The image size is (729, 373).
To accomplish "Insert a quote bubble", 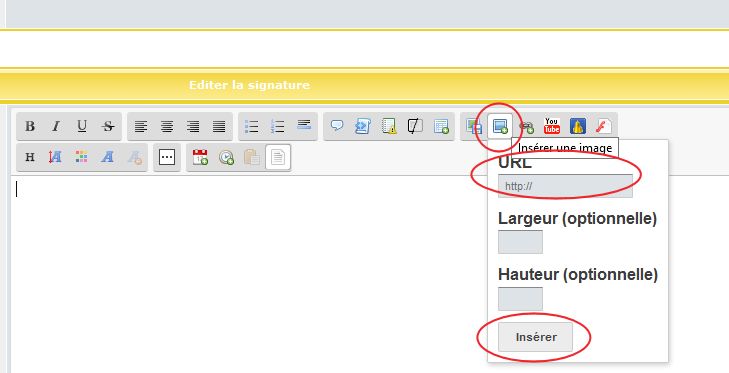I will (x=337, y=126).
